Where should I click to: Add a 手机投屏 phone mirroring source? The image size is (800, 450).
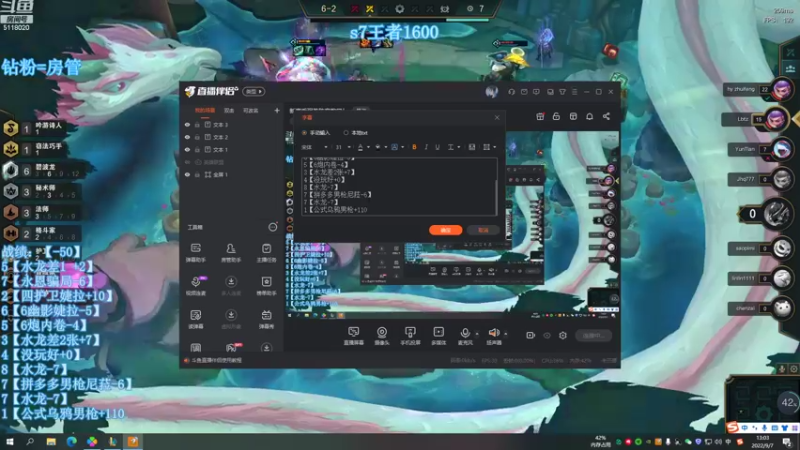coord(410,336)
